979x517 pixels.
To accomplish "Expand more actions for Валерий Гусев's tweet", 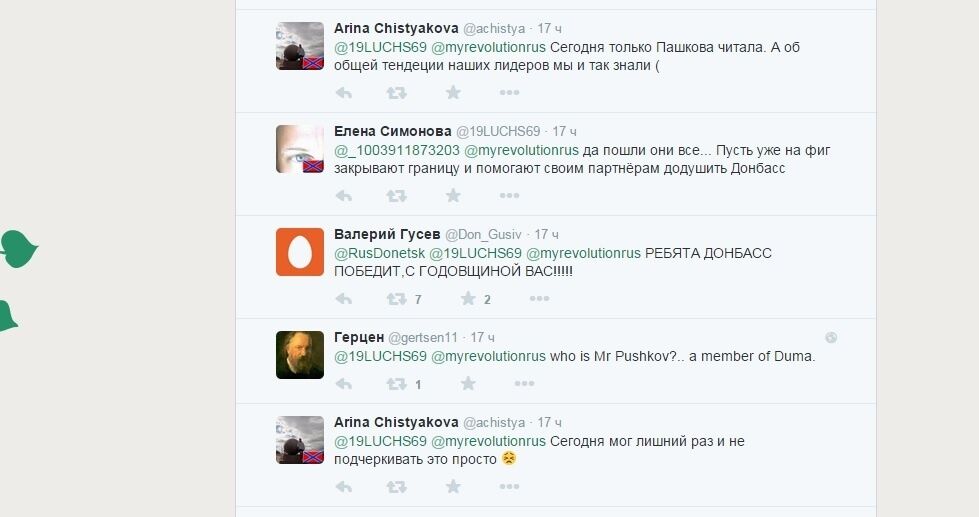I will point(539,299).
